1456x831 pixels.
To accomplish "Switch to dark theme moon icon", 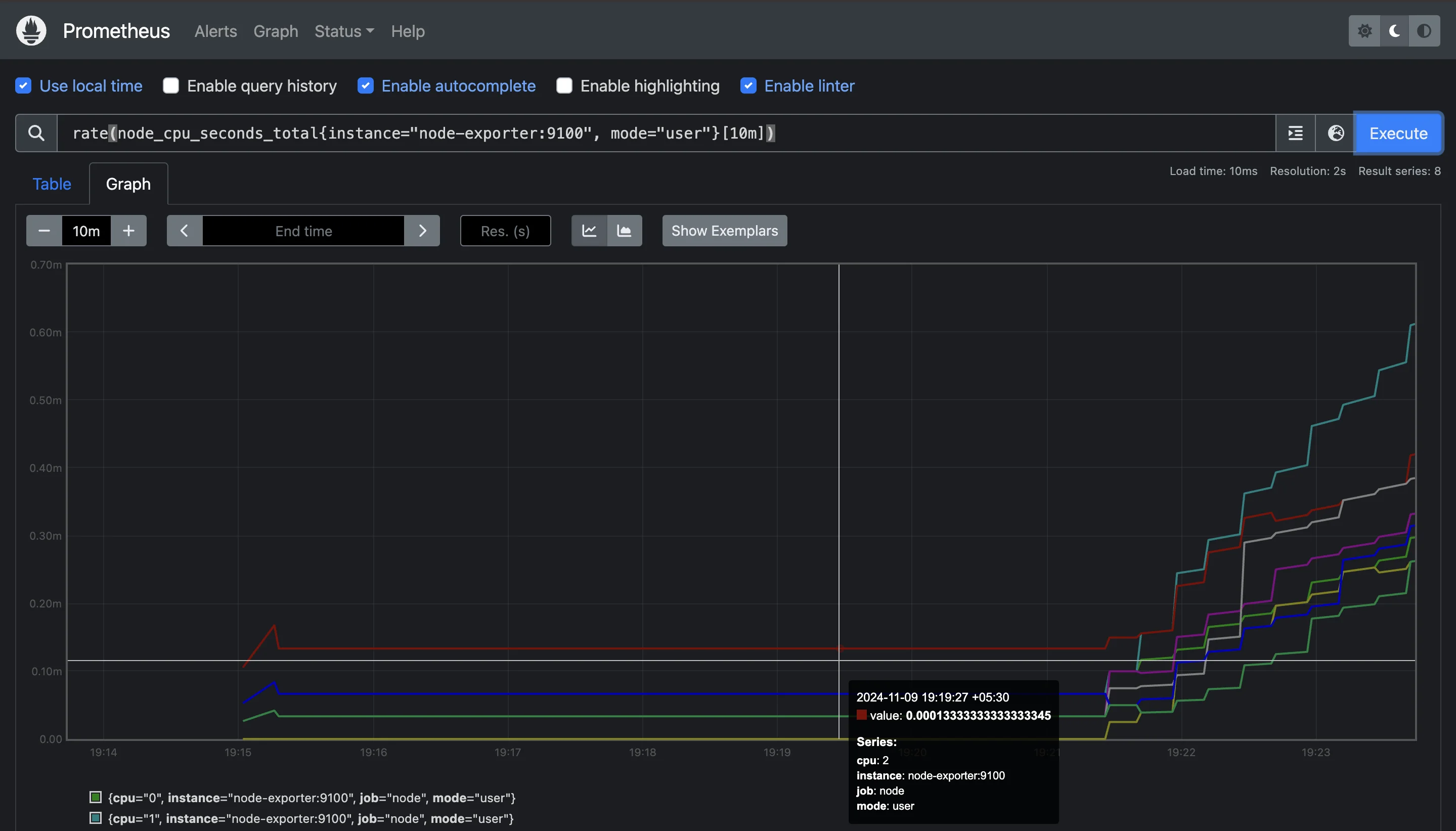I will click(1394, 31).
